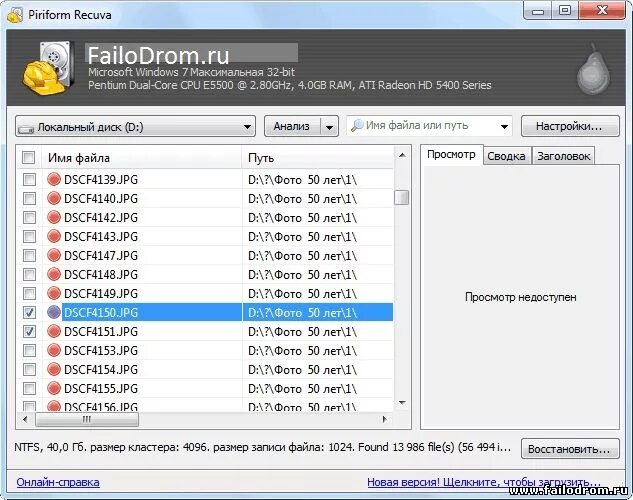Click the horizontal scrollbar thumb of file list
633x500 pixels.
point(87,420)
